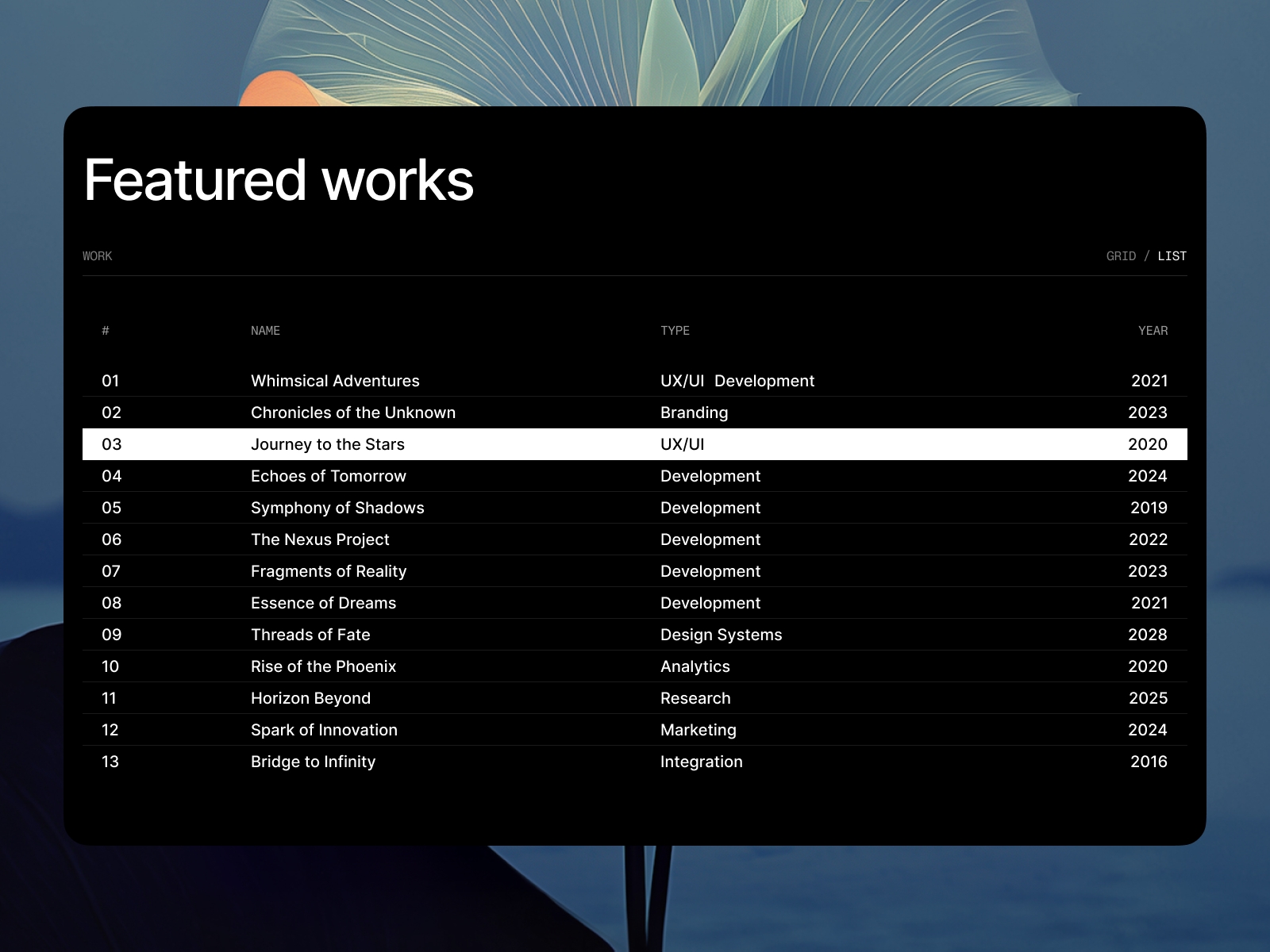Click the WORK label
1270x952 pixels.
pyautogui.click(x=97, y=255)
